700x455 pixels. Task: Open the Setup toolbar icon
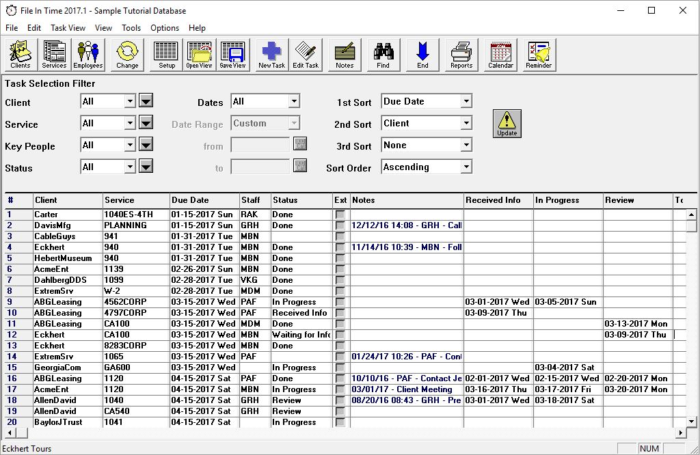pos(167,54)
